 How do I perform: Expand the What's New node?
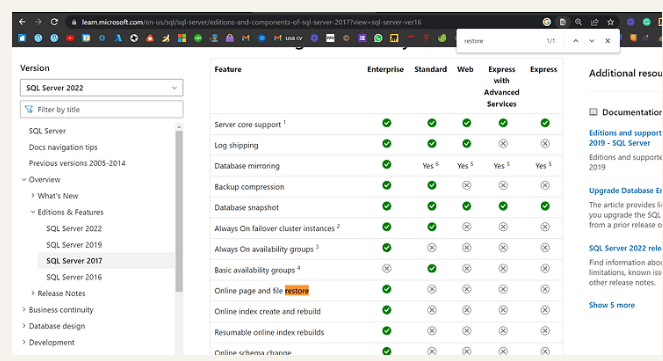click(x=33, y=195)
